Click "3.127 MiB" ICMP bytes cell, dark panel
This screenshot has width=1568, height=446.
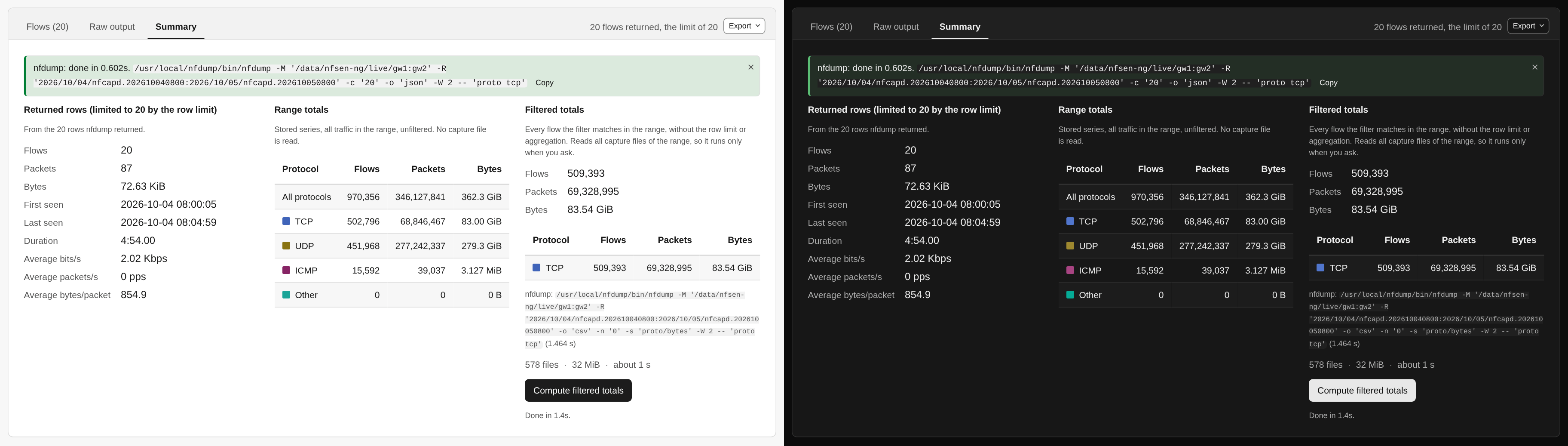tap(1265, 270)
